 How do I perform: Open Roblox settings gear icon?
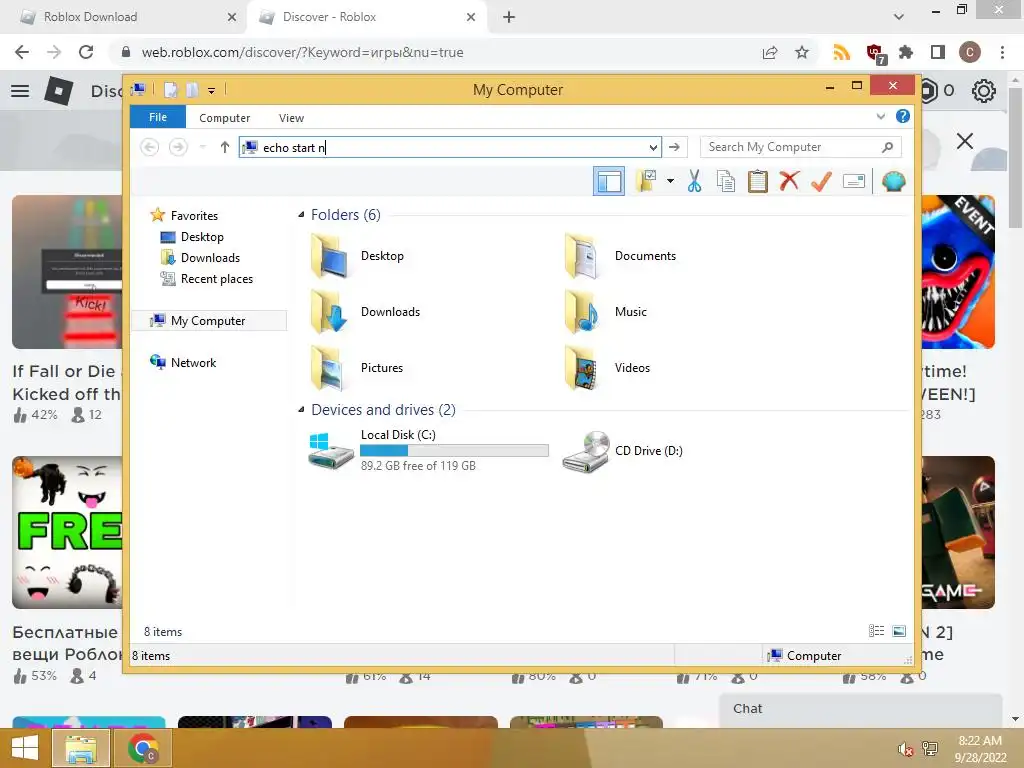point(984,90)
